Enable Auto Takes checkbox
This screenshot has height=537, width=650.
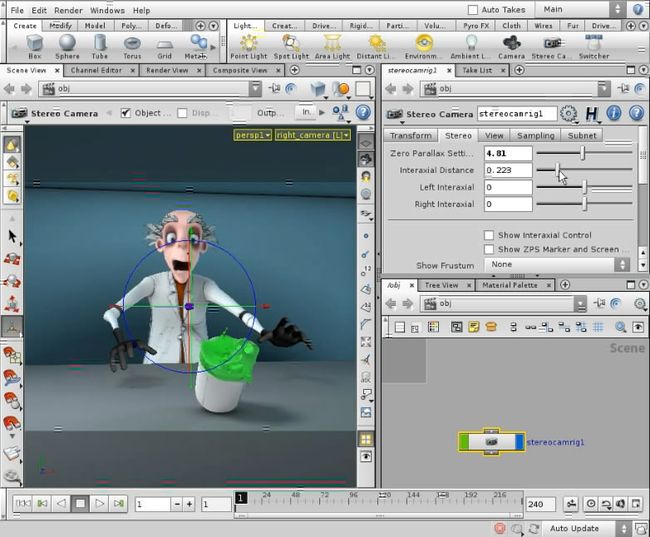click(x=473, y=10)
